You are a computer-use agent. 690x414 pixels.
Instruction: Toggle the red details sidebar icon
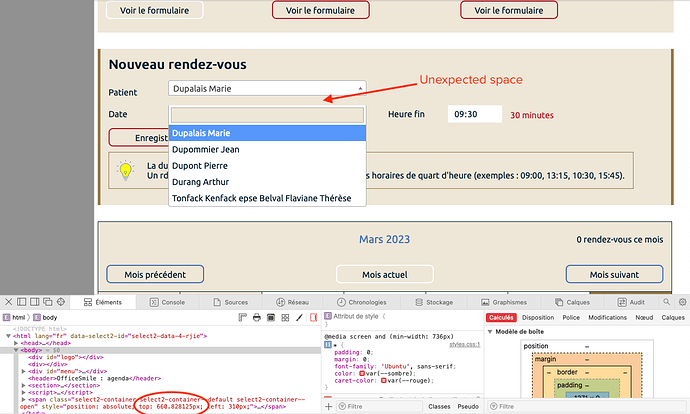313,317
